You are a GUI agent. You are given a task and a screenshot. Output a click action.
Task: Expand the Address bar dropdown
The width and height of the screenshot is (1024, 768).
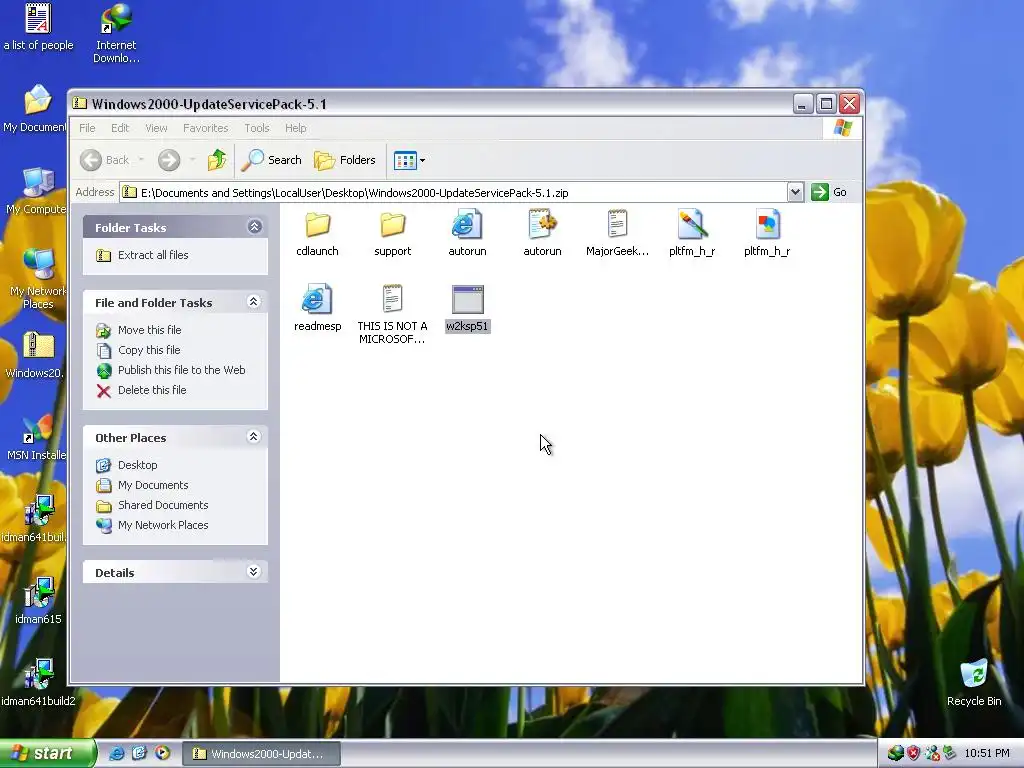(795, 192)
